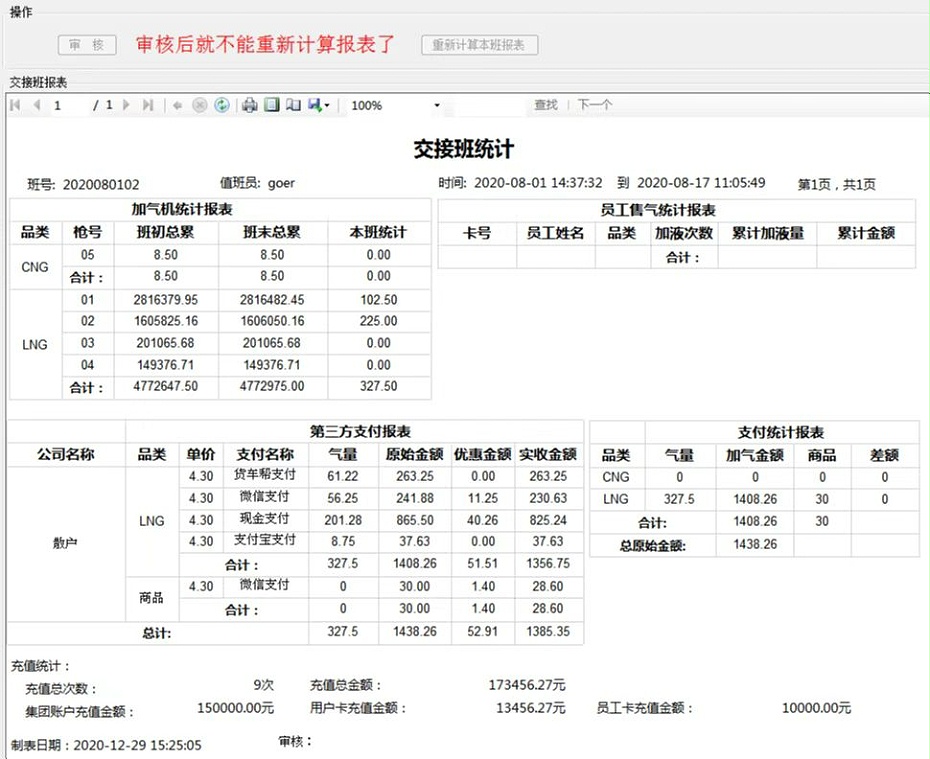The width and height of the screenshot is (930, 759).
Task: Stop report rendering with the cancel icon
Action: [x=198, y=105]
